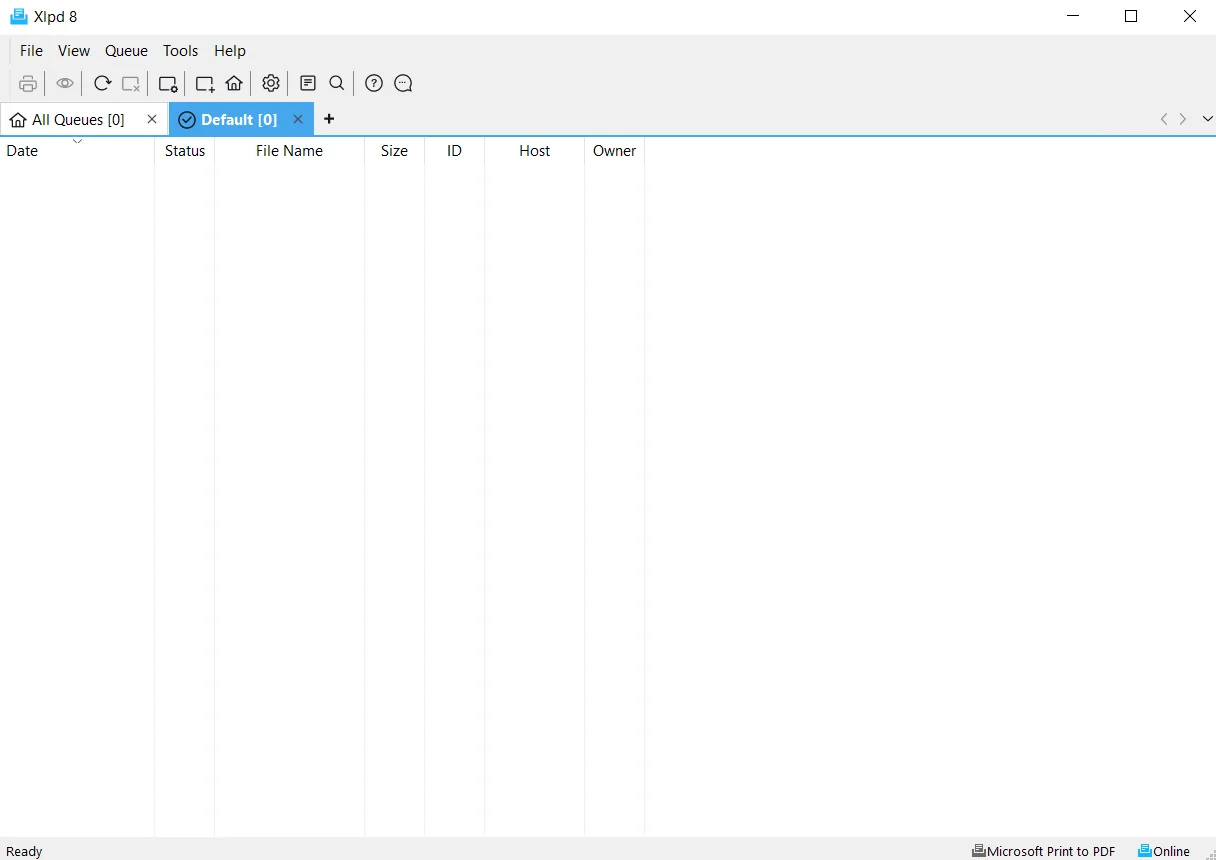Open the Help menu

[x=230, y=50]
